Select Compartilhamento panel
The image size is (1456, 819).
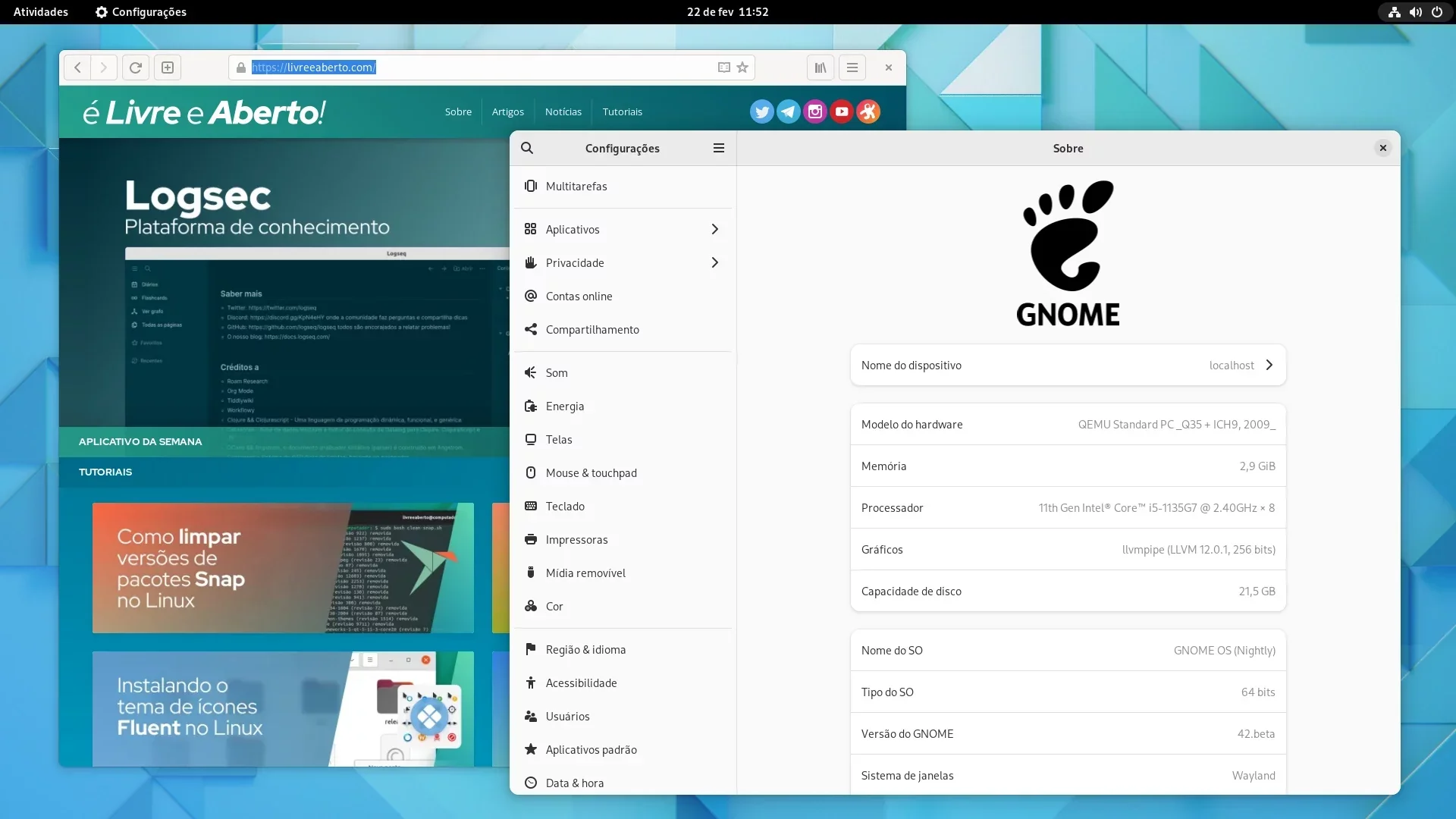click(x=623, y=329)
